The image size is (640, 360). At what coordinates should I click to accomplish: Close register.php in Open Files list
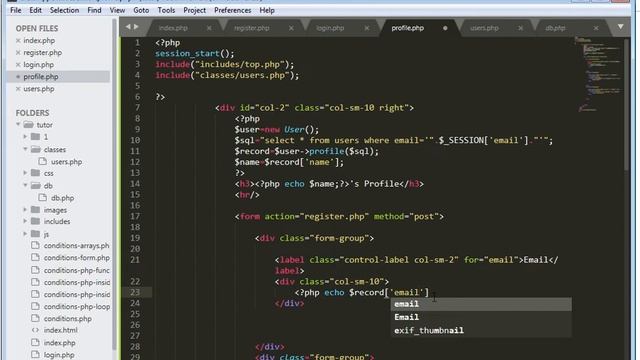(18, 53)
